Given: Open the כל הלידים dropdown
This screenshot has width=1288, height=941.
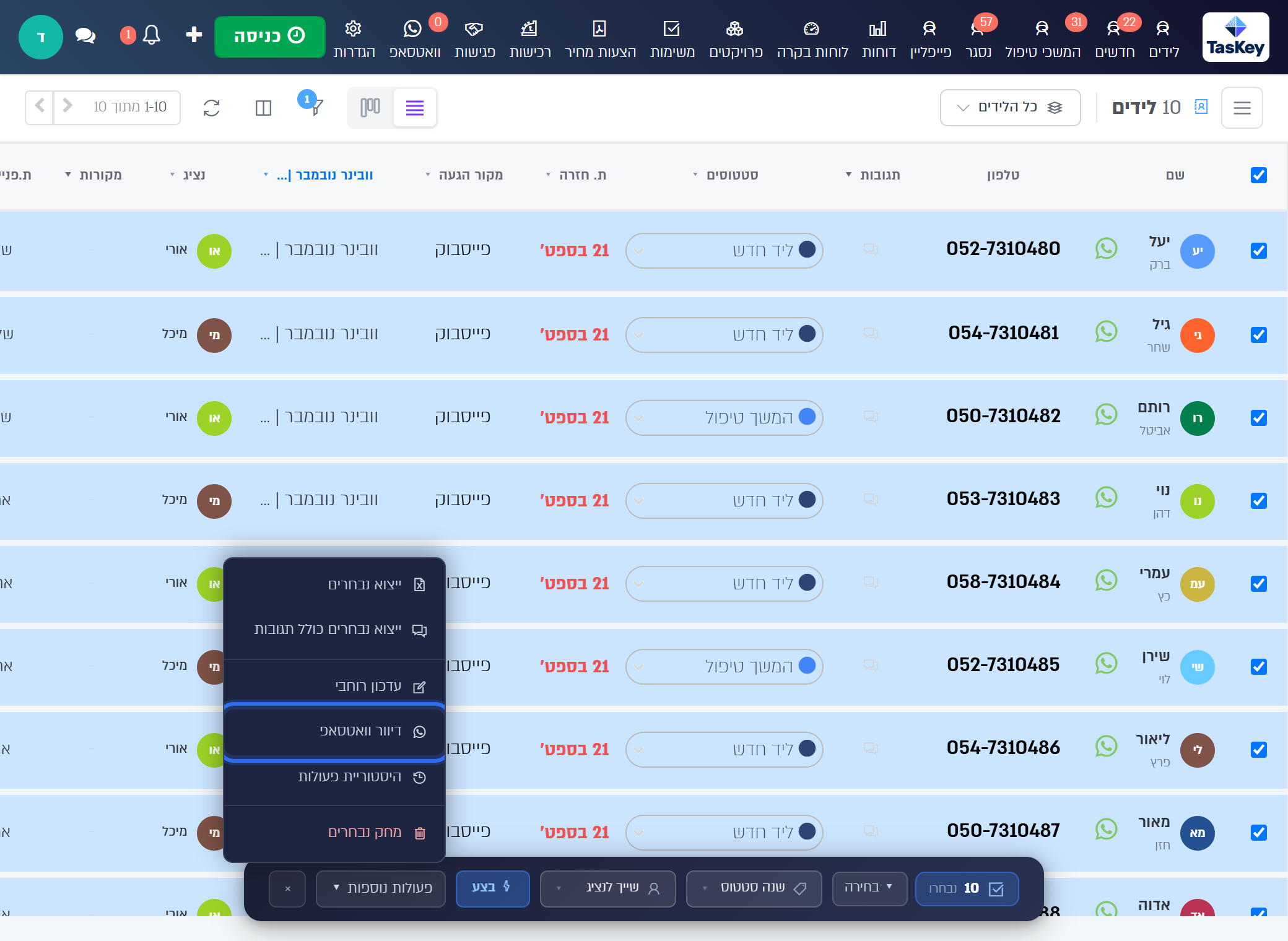Looking at the screenshot, I should click(x=1010, y=108).
